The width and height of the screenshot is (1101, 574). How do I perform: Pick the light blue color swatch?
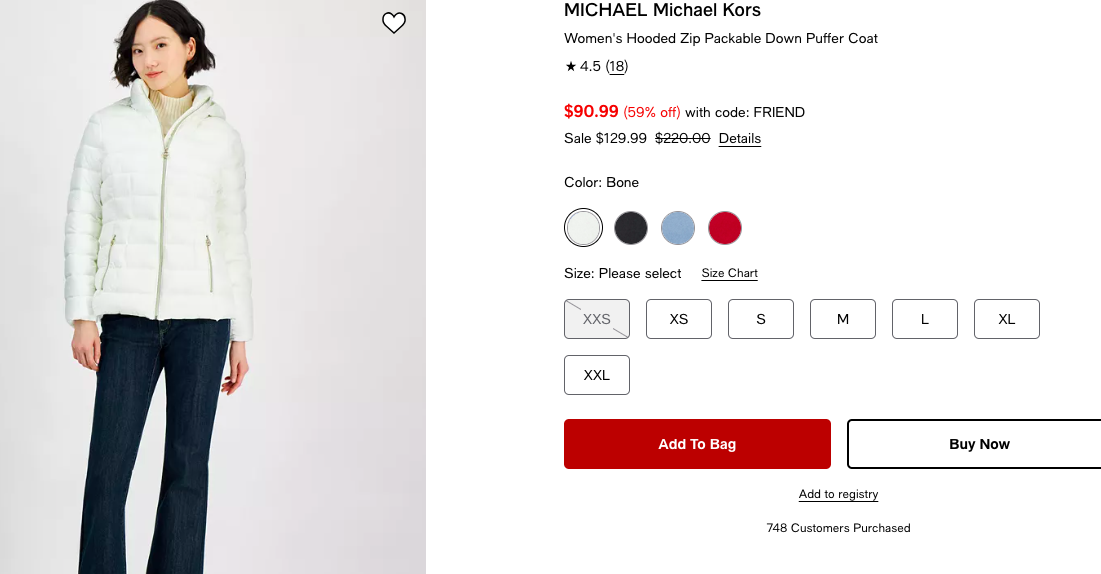point(678,228)
